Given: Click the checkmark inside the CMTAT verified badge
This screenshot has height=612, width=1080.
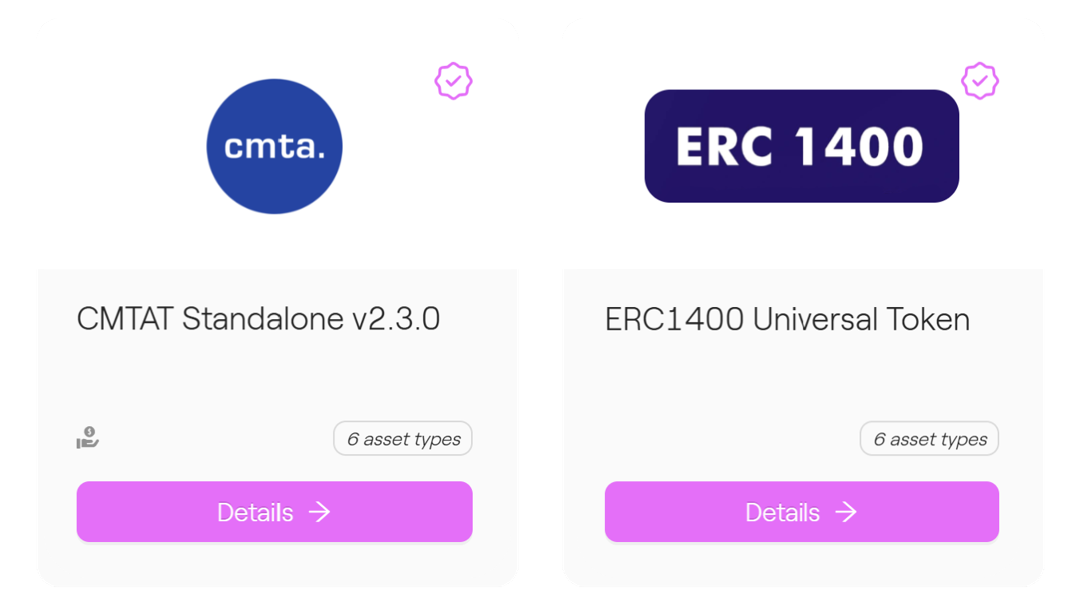Looking at the screenshot, I should 454,80.
